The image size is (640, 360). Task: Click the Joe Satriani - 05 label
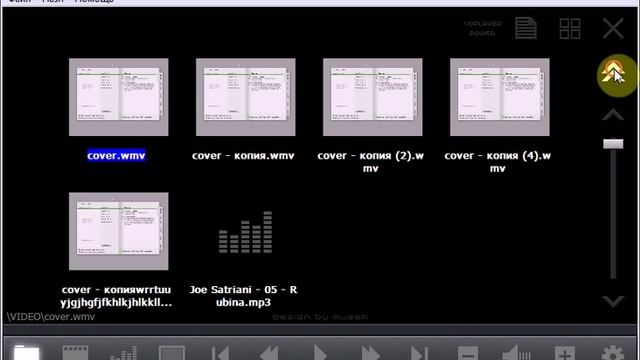point(243,296)
